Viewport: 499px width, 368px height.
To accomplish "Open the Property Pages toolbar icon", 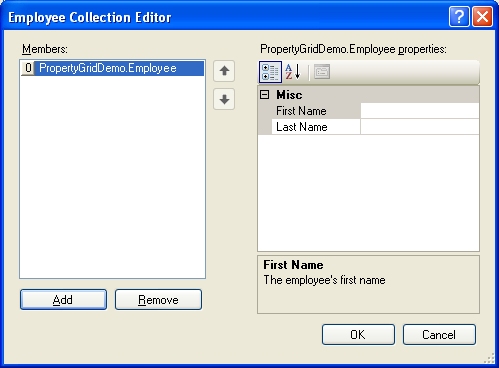I will pos(322,72).
